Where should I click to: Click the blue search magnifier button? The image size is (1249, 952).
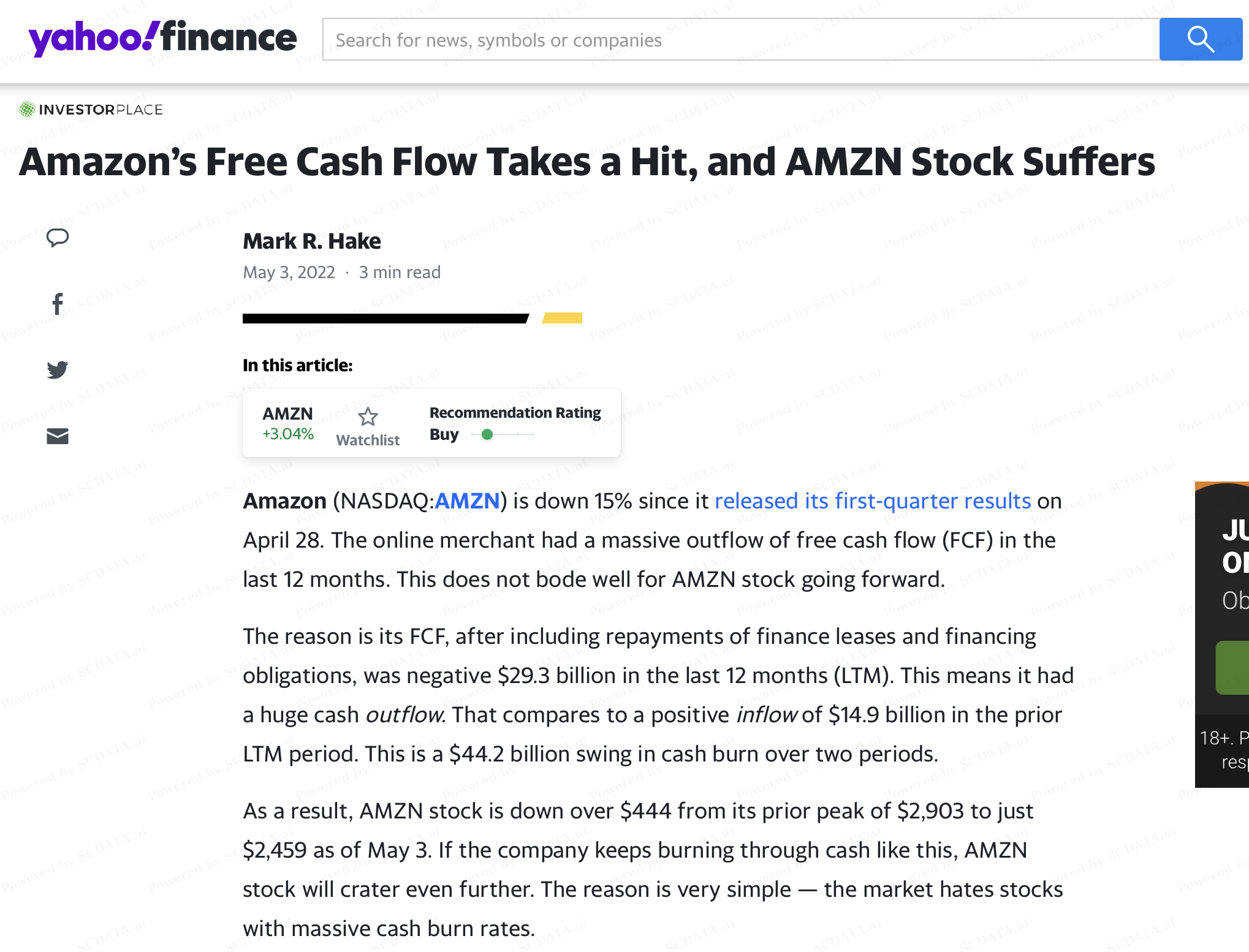tap(1201, 39)
